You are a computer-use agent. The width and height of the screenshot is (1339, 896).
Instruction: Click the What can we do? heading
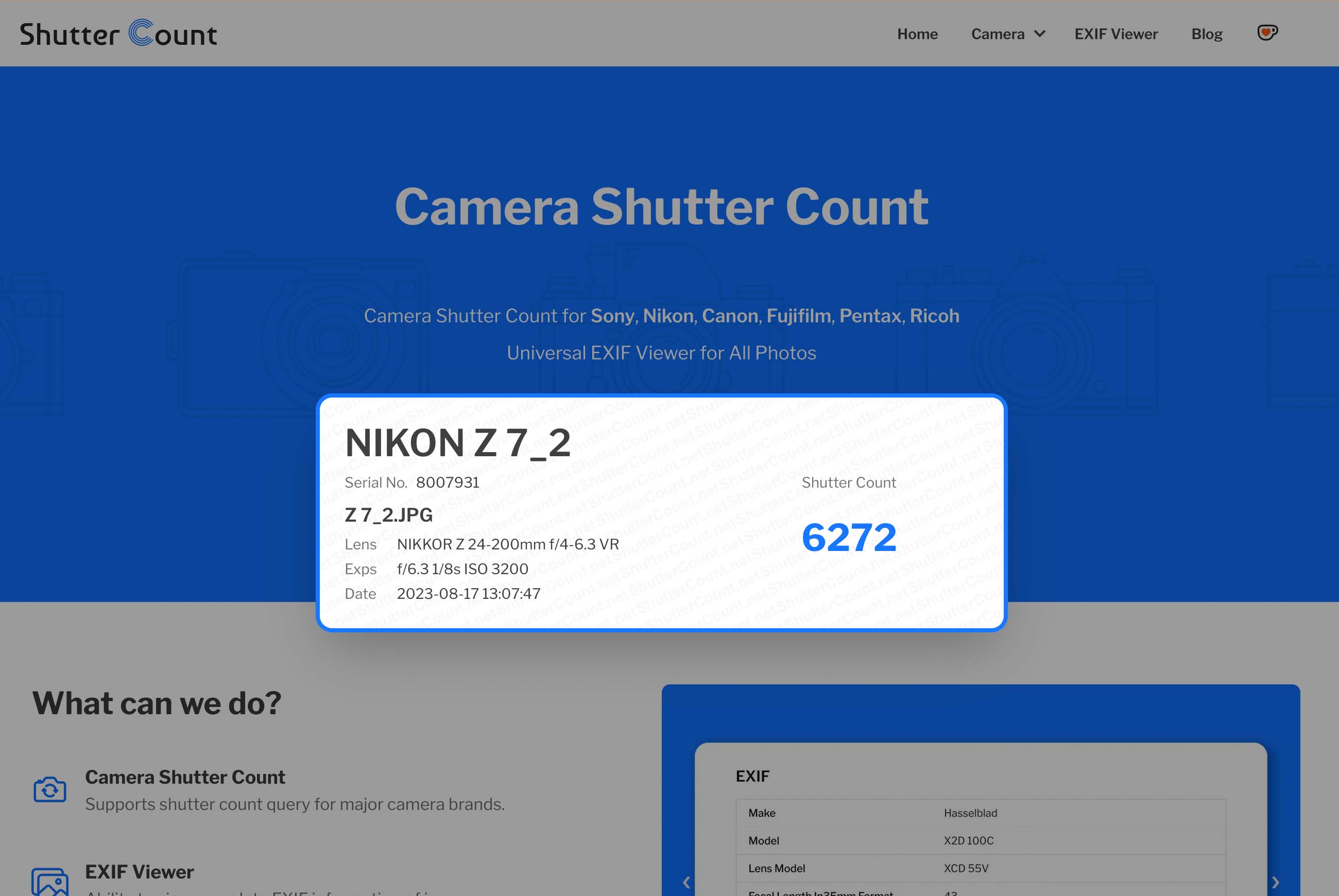point(157,703)
